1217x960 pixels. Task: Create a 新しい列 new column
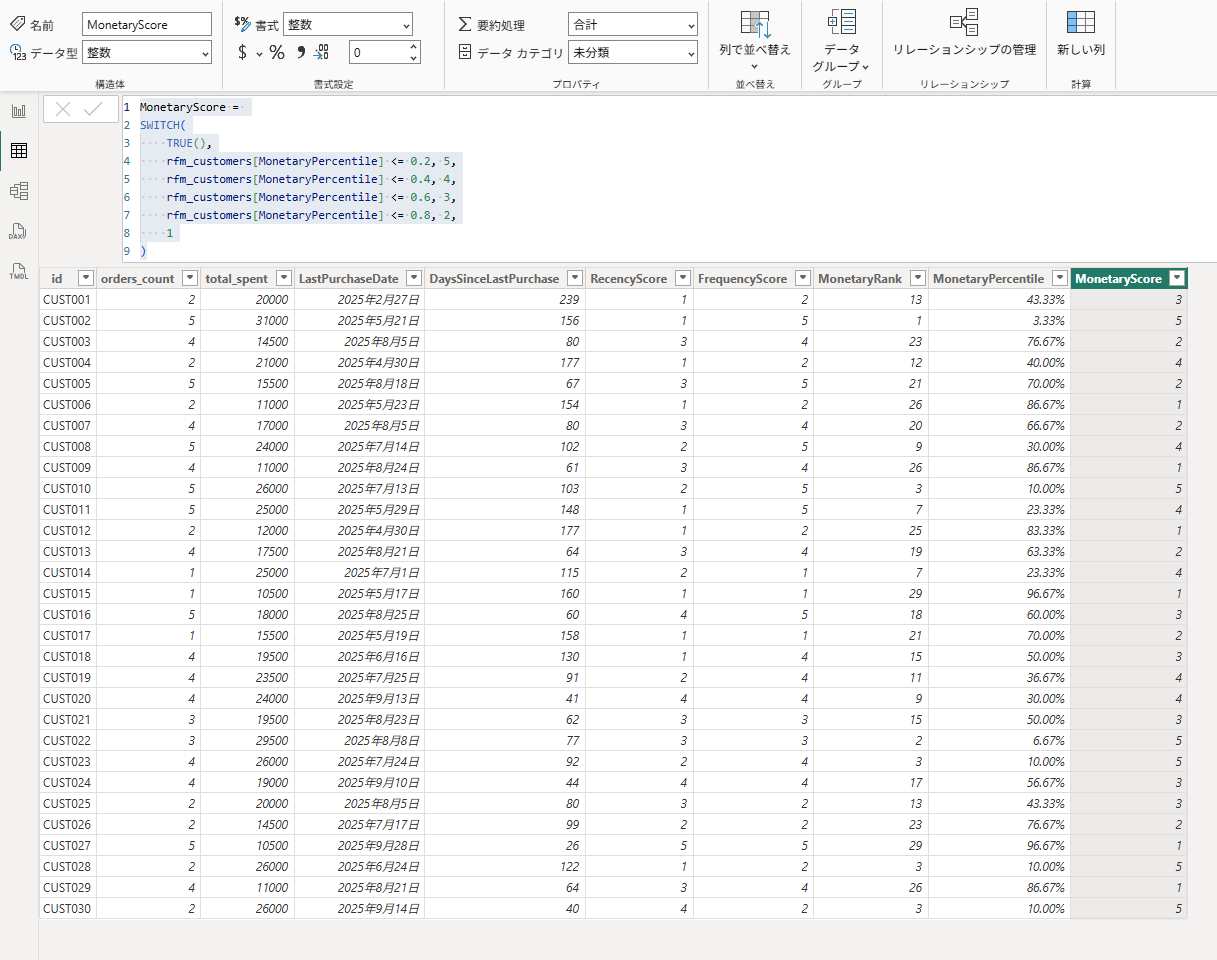tap(1080, 35)
